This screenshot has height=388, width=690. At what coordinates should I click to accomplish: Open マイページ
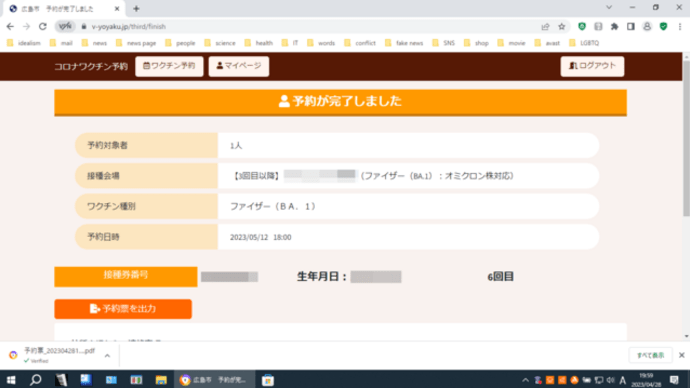pos(239,66)
